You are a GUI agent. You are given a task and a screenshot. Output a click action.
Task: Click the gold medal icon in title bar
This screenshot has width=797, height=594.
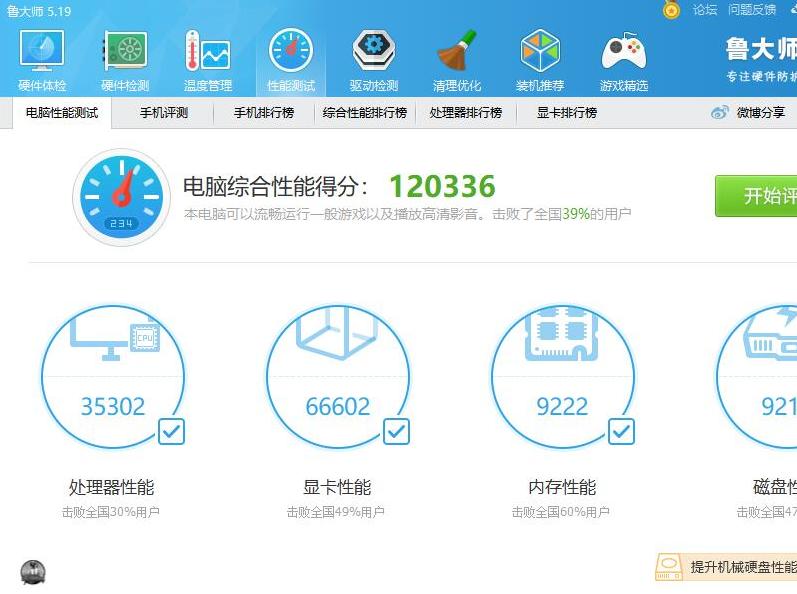671,10
